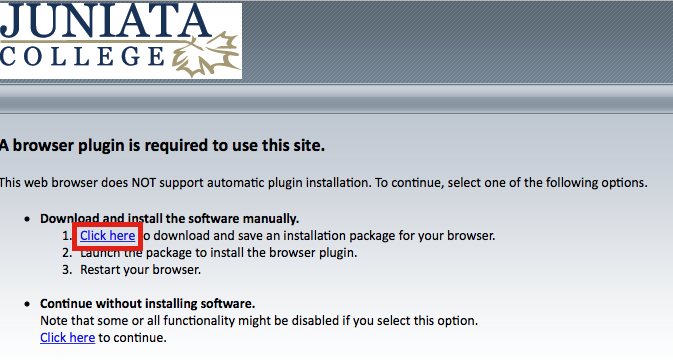673x360 pixels.
Task: Click the maple leaf emblem in logo
Action: coord(206,55)
